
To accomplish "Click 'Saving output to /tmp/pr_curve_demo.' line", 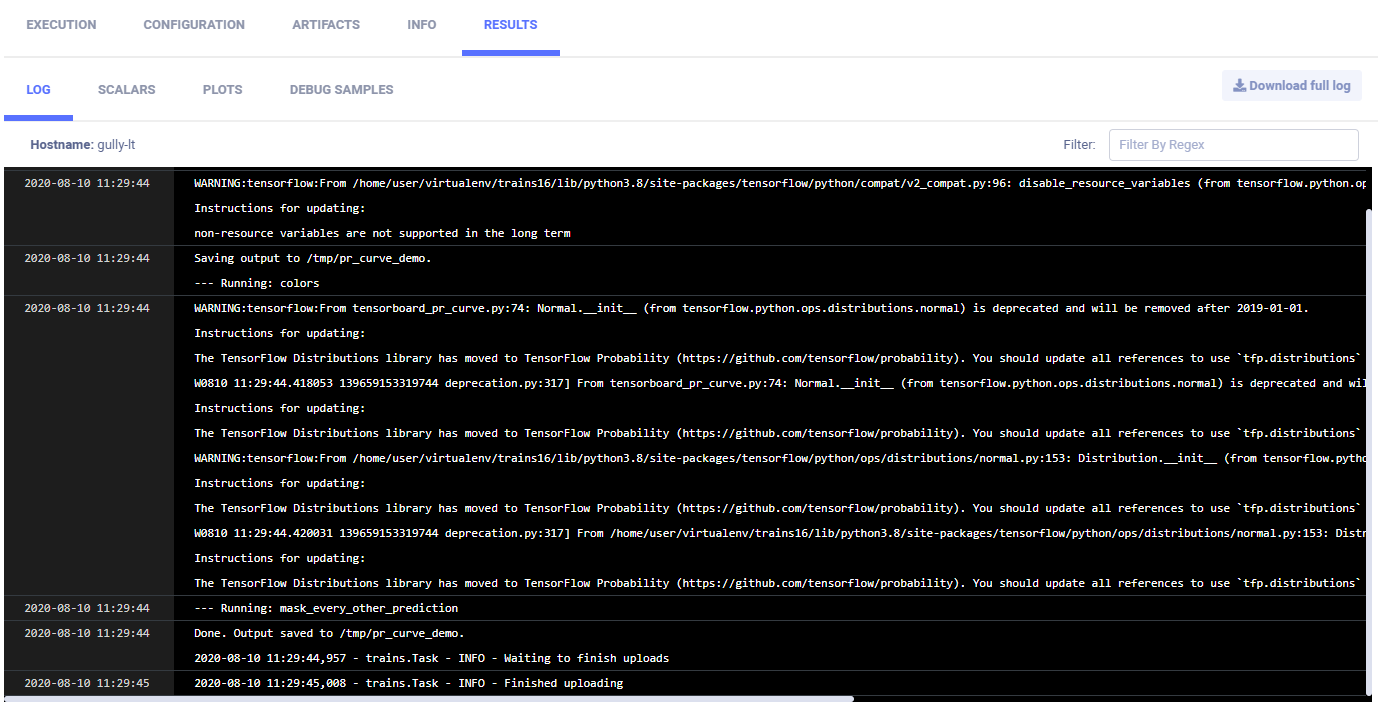I will point(313,258).
